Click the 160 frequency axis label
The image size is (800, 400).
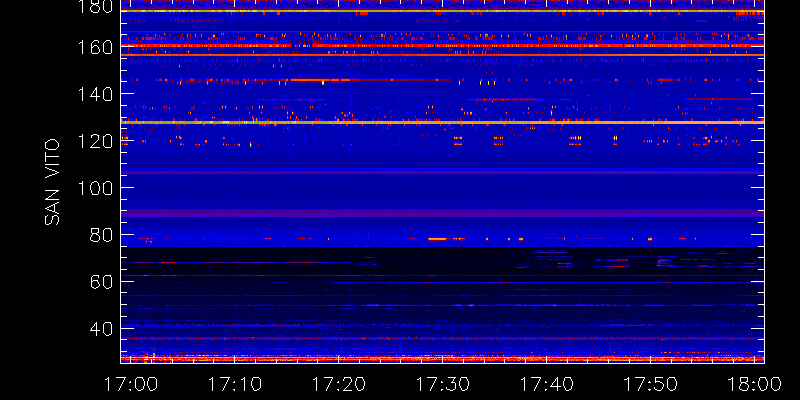pos(97,47)
